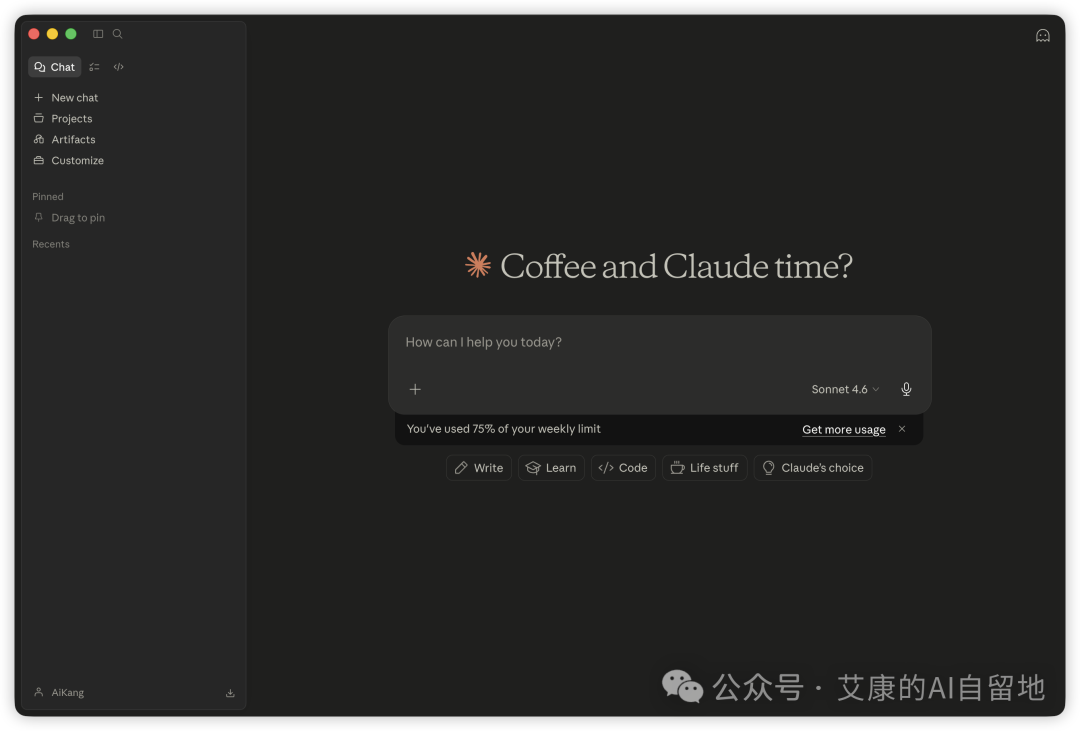Open the tasks checklist tab icon
1080x731 pixels.
tap(94, 67)
